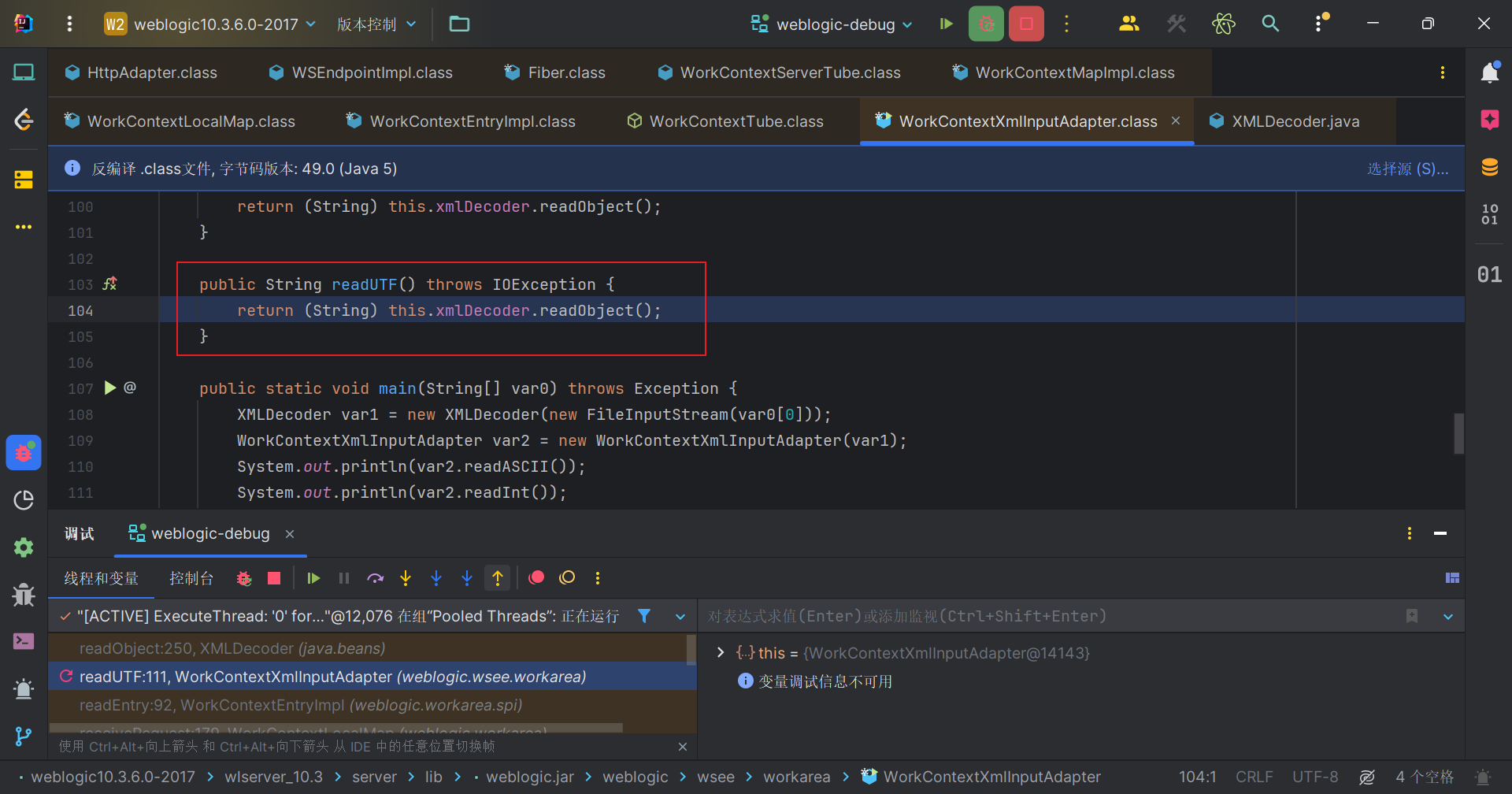Open the project folder icon in toolbar

pos(459,24)
